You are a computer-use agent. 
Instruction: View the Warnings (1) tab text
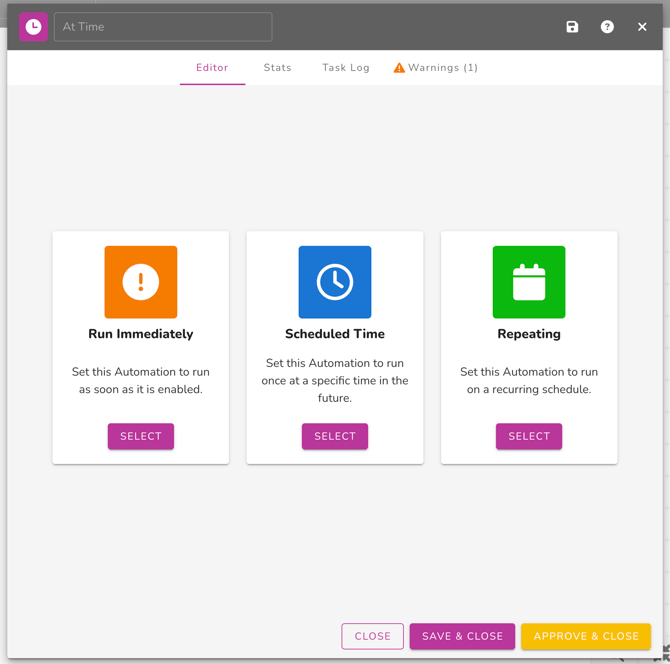pyautogui.click(x=443, y=68)
